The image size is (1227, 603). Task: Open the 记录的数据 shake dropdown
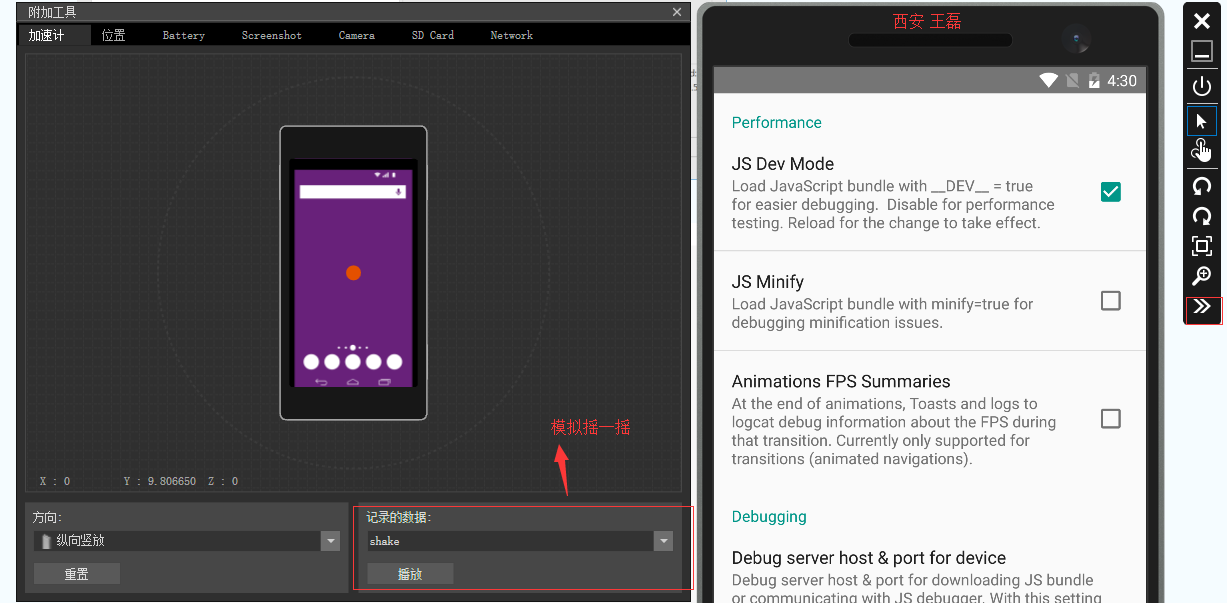pos(662,541)
